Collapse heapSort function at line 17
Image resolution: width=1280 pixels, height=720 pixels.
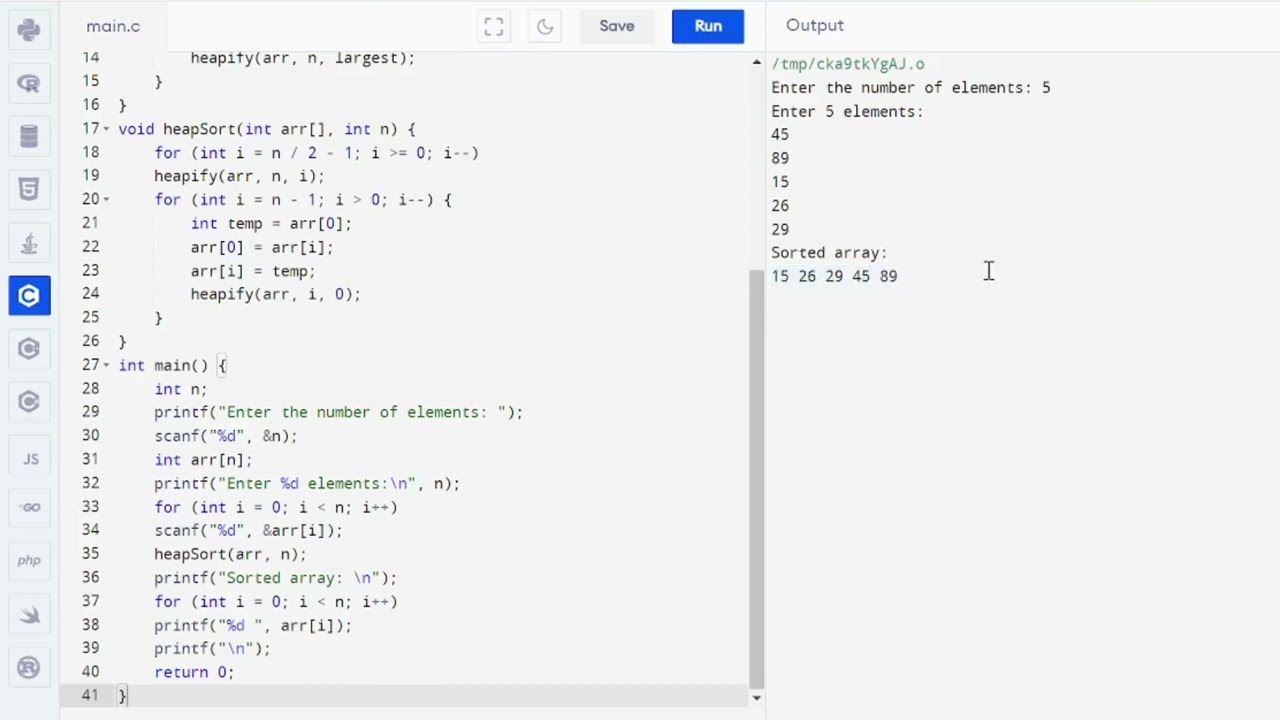[x=107, y=129]
